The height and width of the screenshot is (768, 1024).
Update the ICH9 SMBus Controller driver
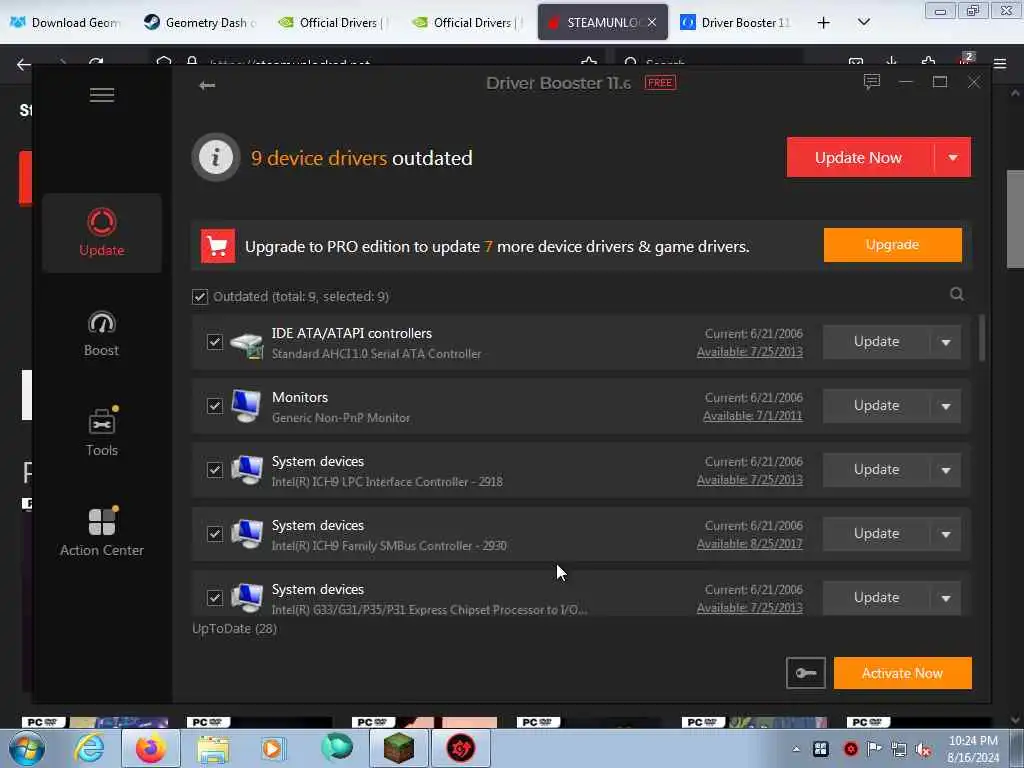coord(876,534)
